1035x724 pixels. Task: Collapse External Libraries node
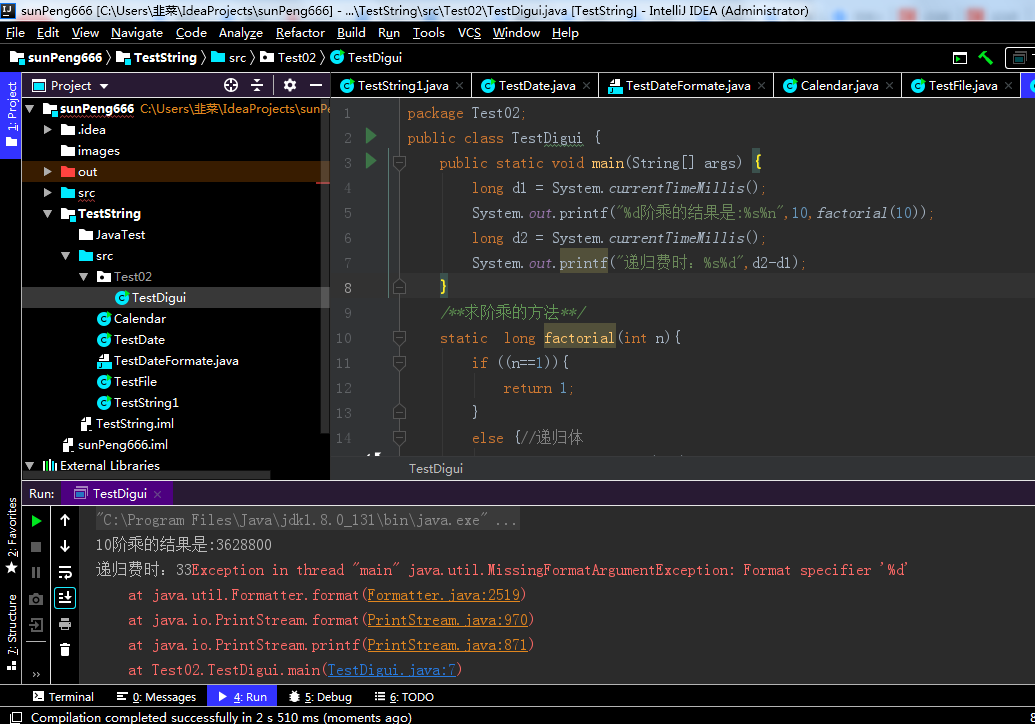pos(30,465)
